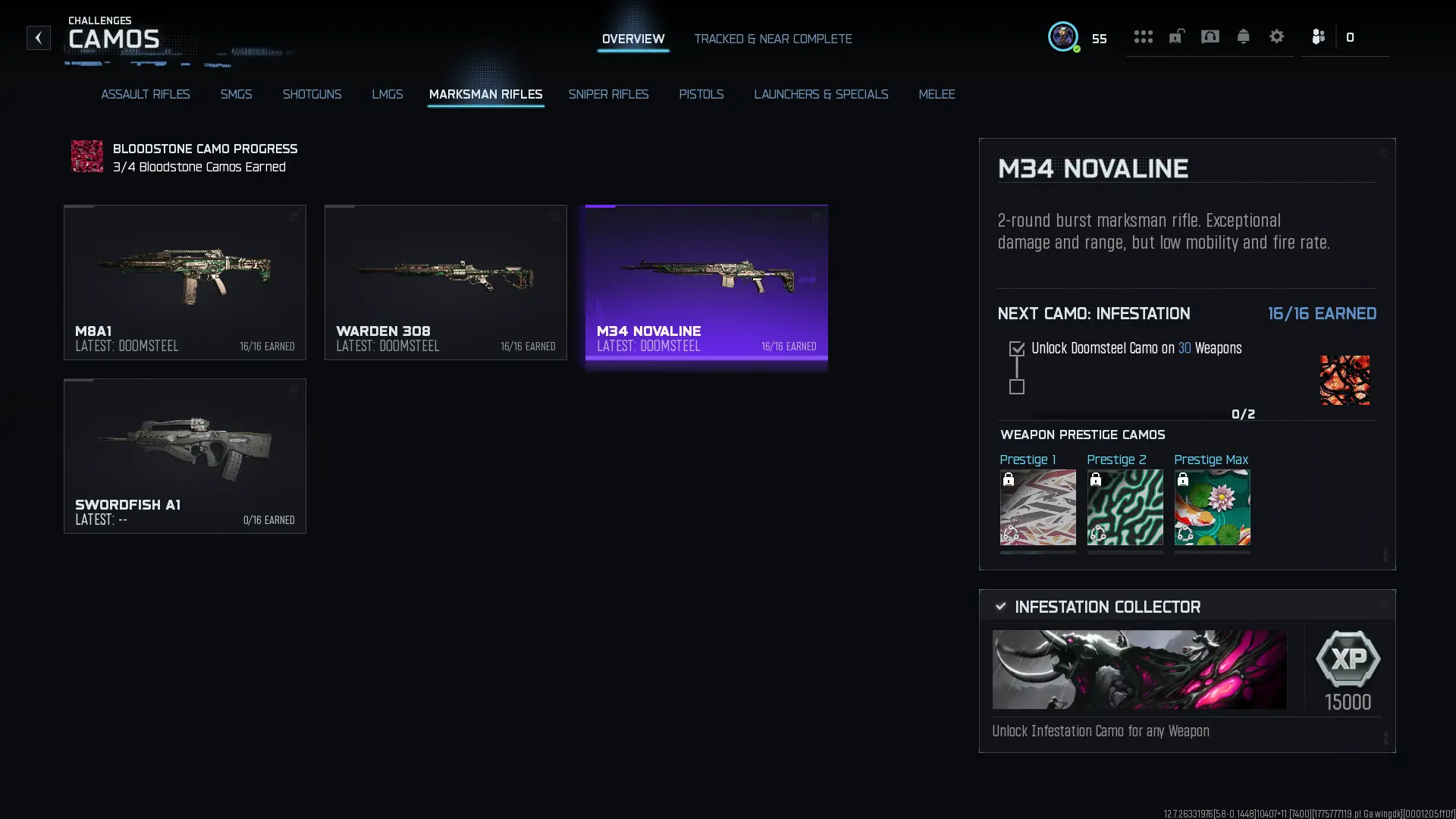
Task: Open the notifications bell
Action: point(1243,36)
